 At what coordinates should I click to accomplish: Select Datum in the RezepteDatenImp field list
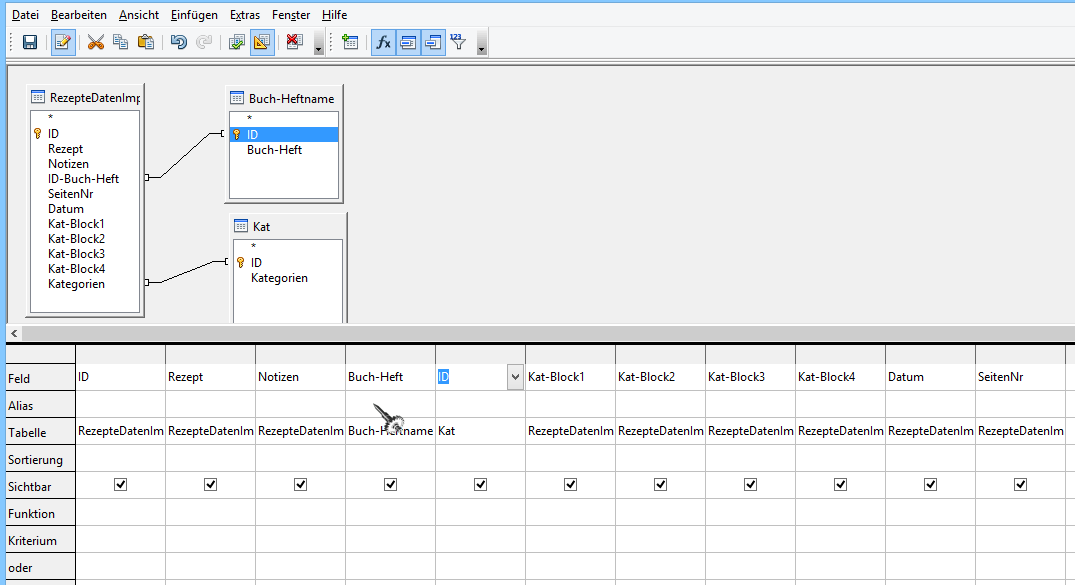pyautogui.click(x=66, y=209)
